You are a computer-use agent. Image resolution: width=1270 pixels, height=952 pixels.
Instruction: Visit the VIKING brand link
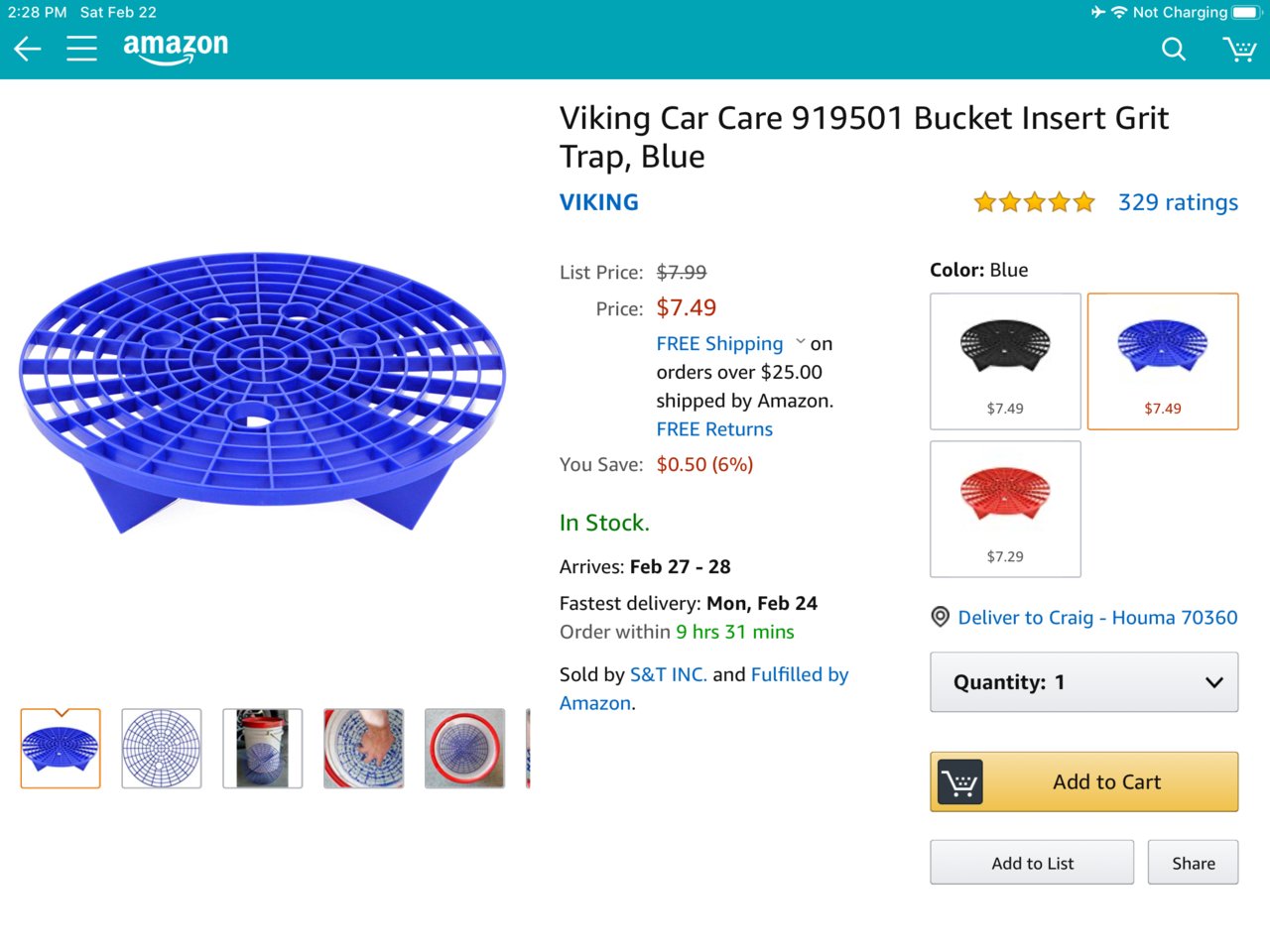[599, 202]
